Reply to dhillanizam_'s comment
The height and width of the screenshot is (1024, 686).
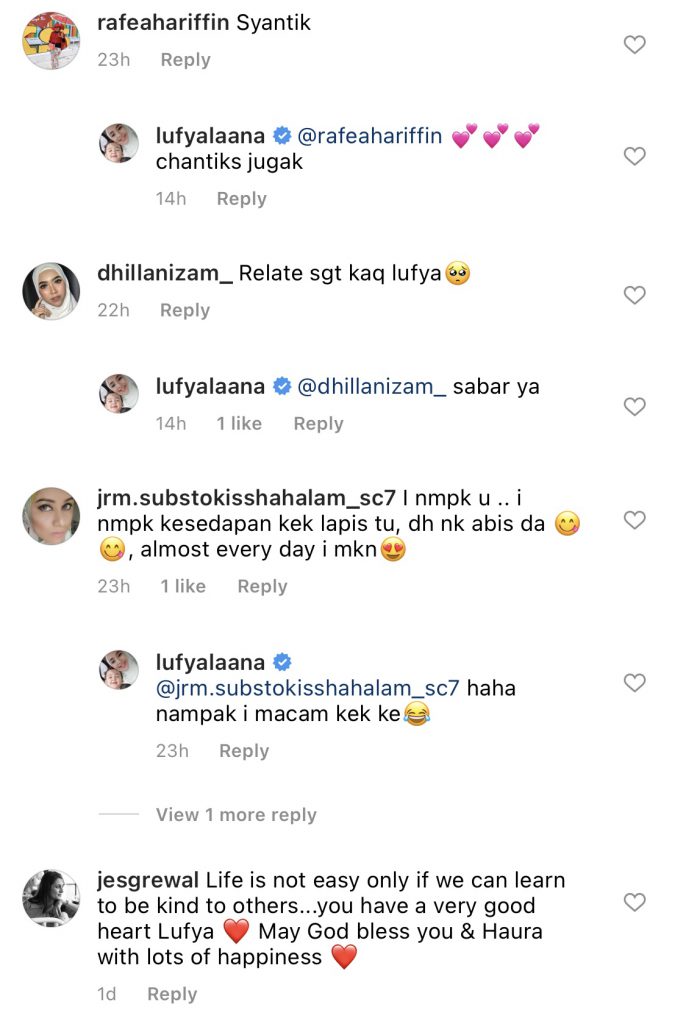pos(185,311)
